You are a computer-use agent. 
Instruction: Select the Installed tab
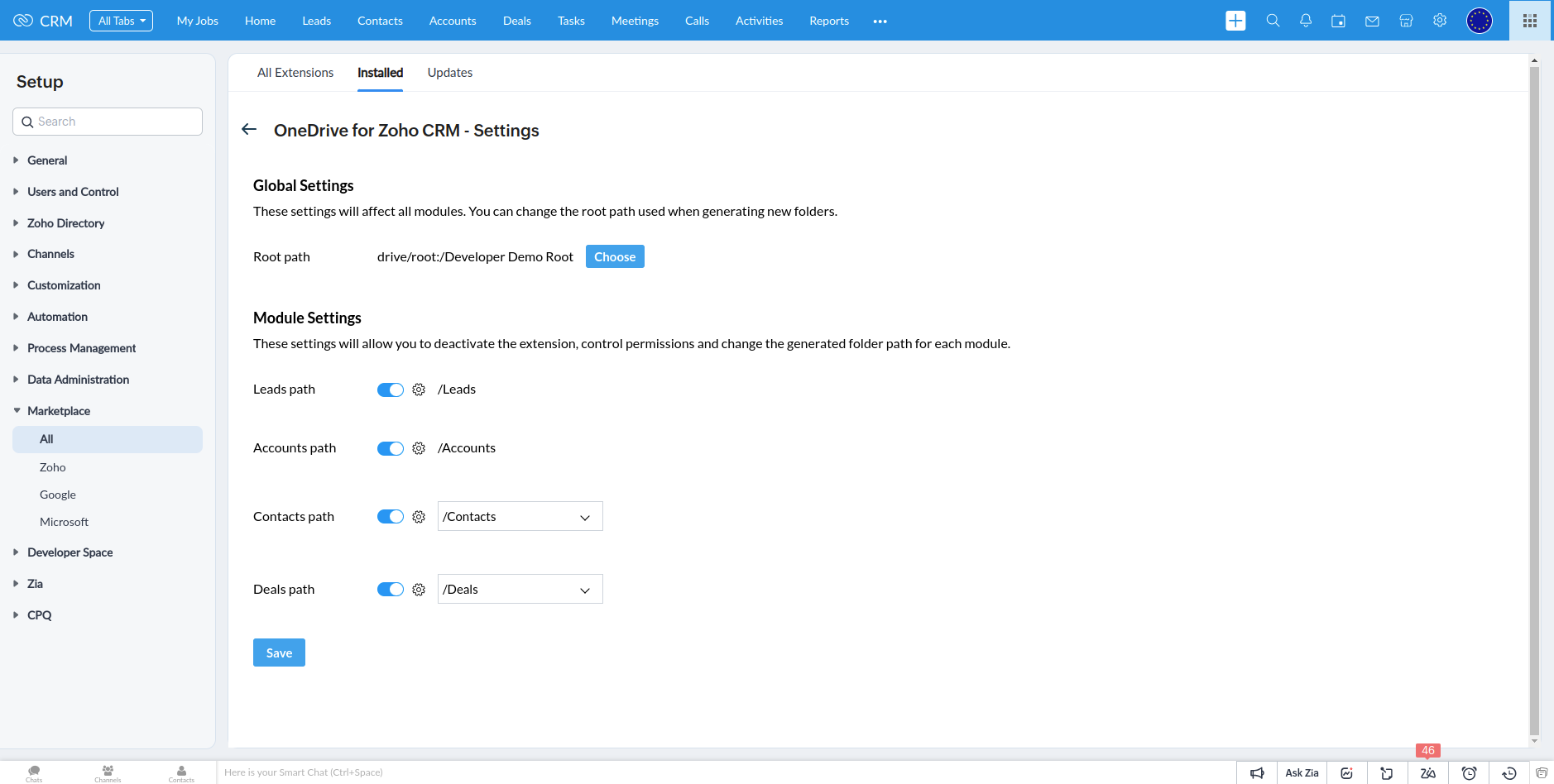click(x=380, y=73)
